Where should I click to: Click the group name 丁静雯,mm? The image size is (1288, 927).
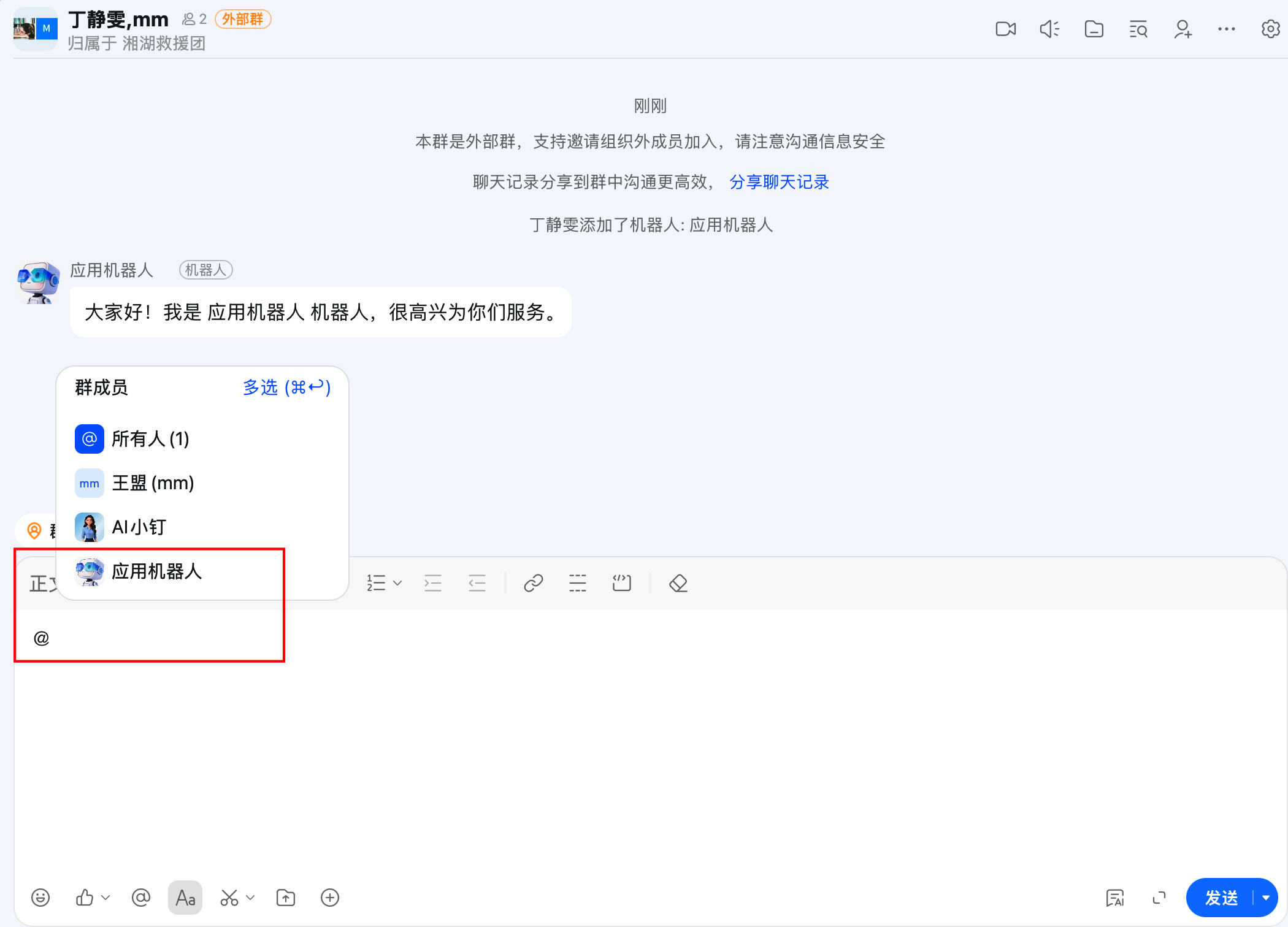tap(118, 20)
